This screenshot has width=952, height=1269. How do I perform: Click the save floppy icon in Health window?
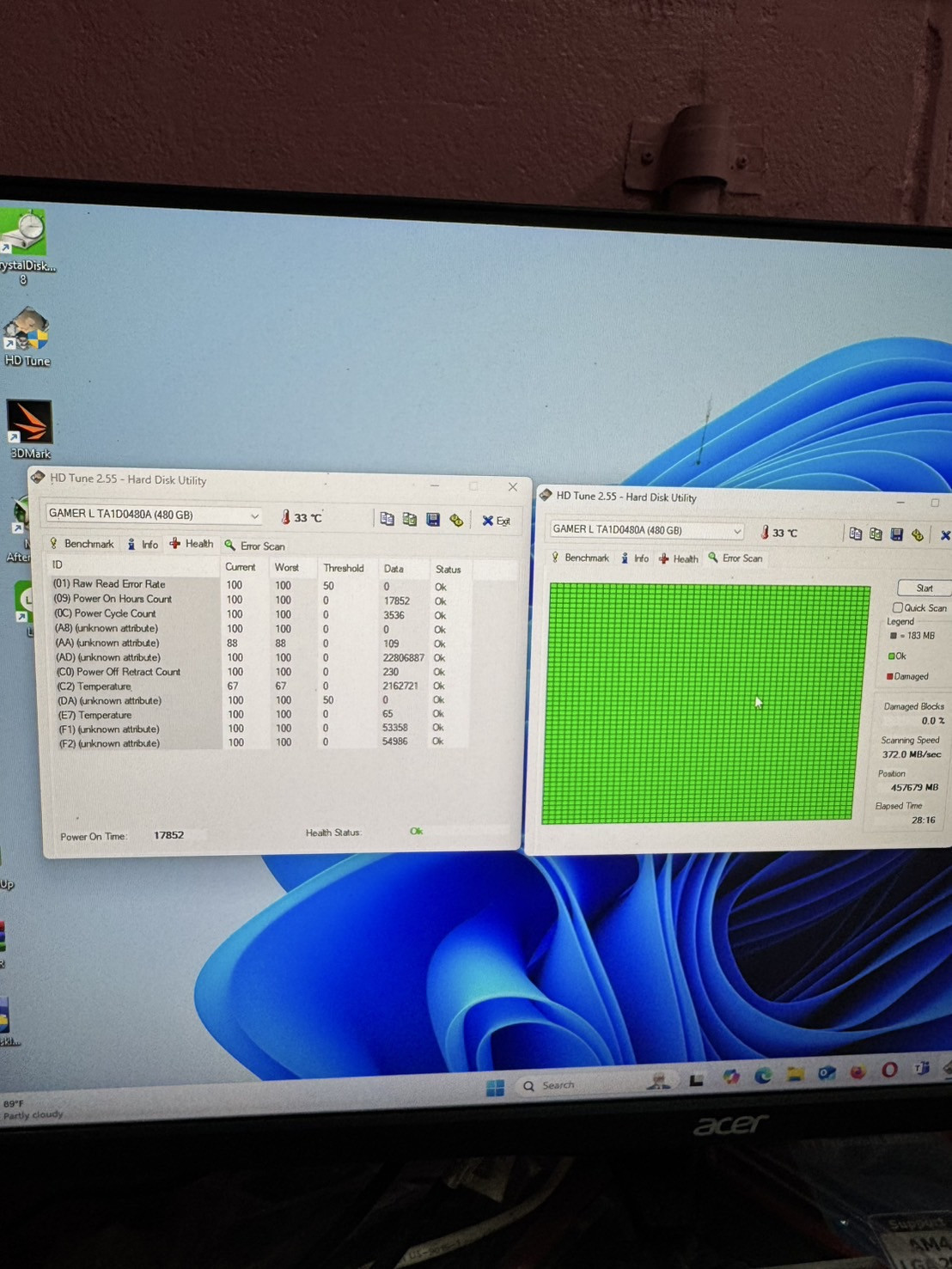(x=433, y=519)
